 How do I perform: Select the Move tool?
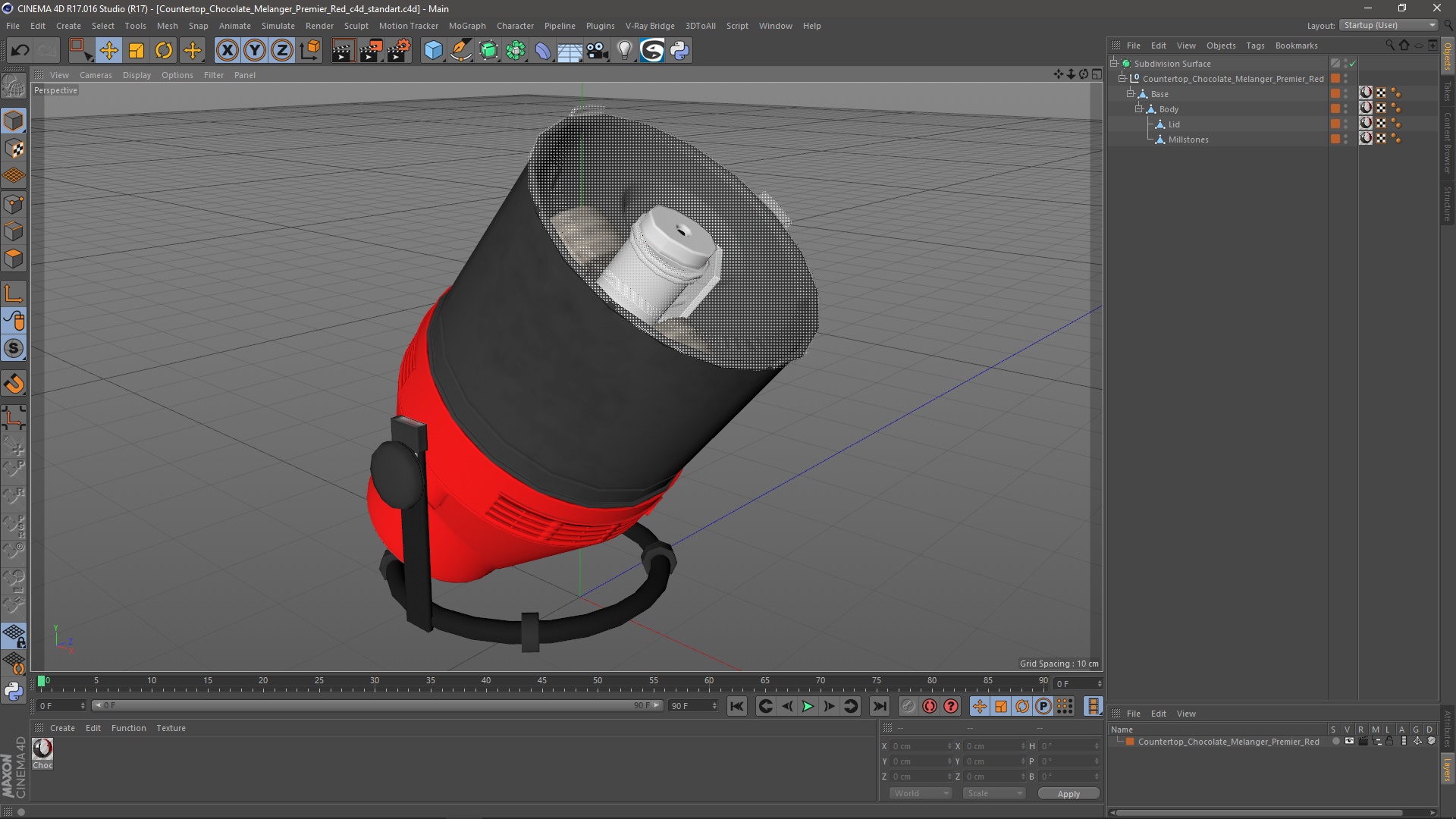(x=108, y=50)
